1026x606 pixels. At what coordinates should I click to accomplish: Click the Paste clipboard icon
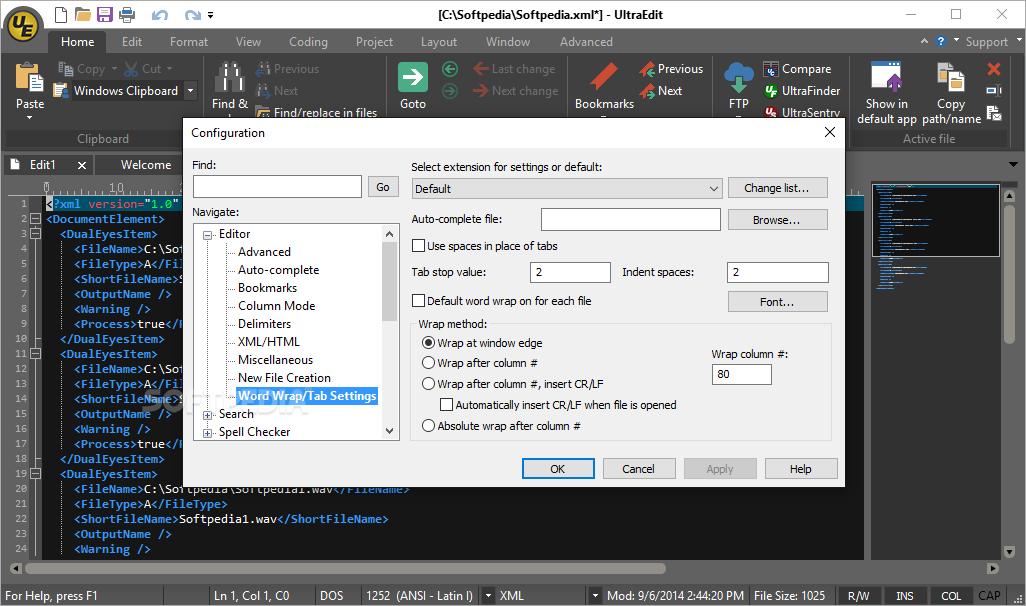tap(29, 78)
